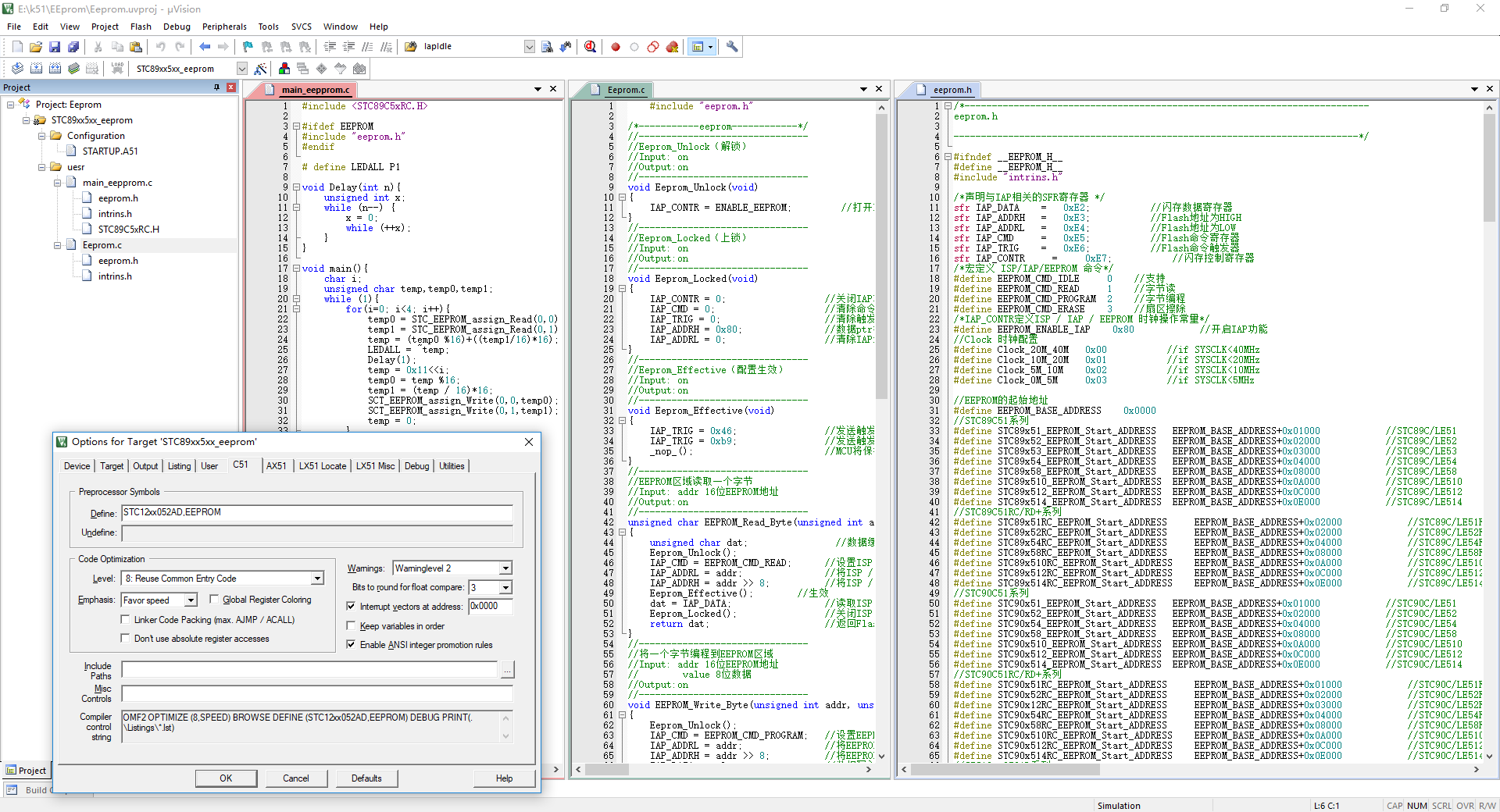Viewport: 1500px width, 812px height.
Task: Click the OK button in Options dialog
Action: (226, 778)
